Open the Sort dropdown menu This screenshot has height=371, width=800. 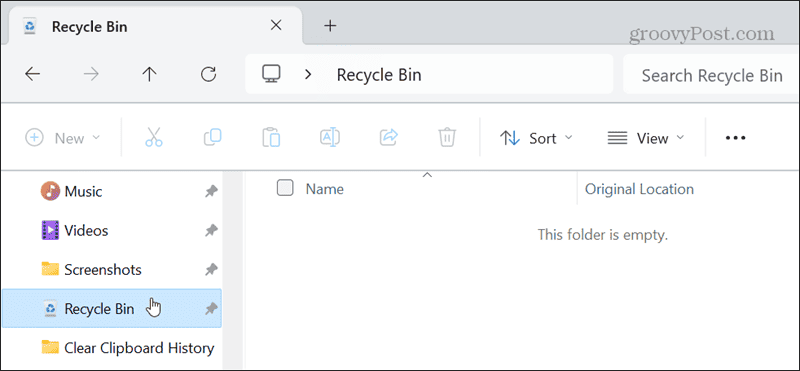pyautogui.click(x=536, y=138)
